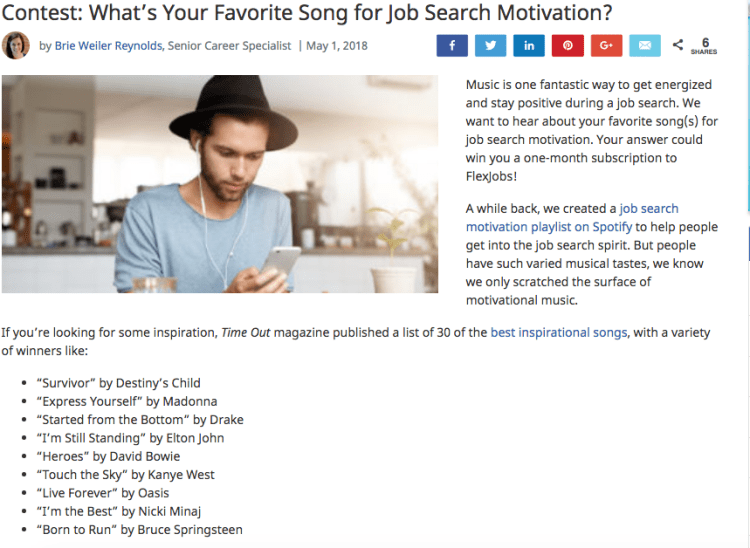Click the contest article headline
The height and width of the screenshot is (548, 750).
coord(306,12)
